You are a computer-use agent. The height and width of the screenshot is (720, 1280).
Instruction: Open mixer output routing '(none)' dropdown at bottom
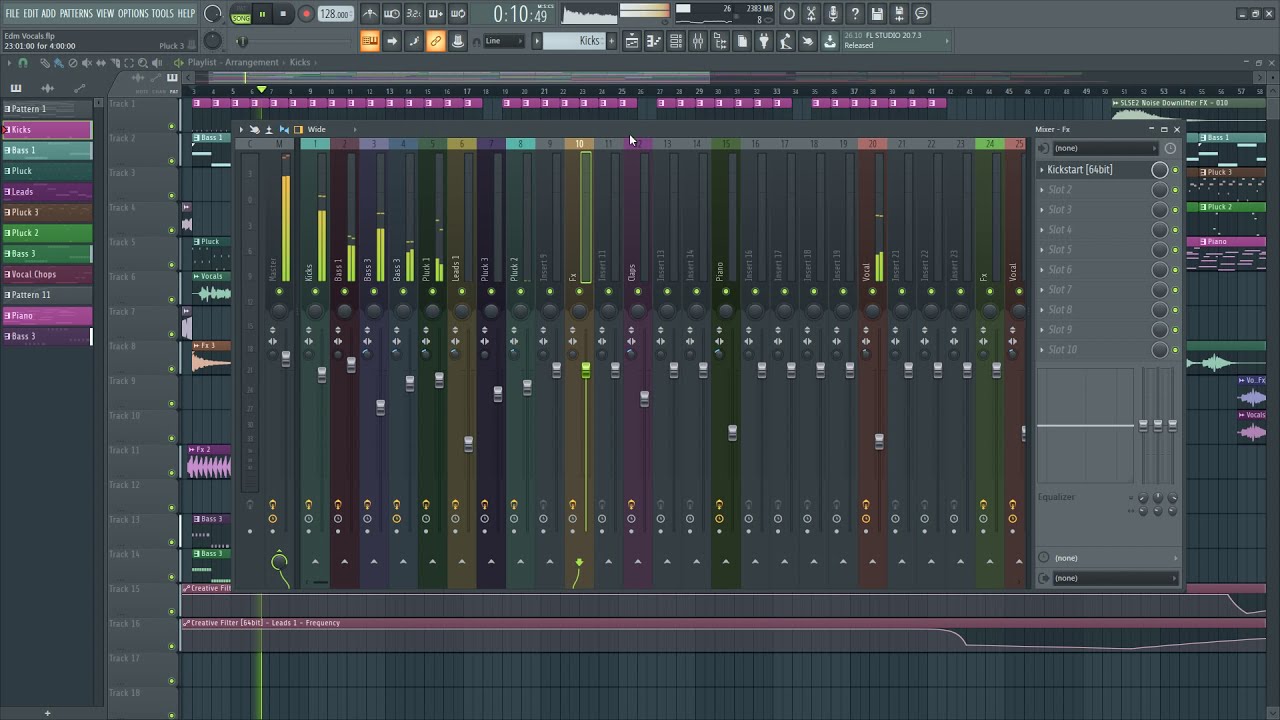pos(1115,578)
